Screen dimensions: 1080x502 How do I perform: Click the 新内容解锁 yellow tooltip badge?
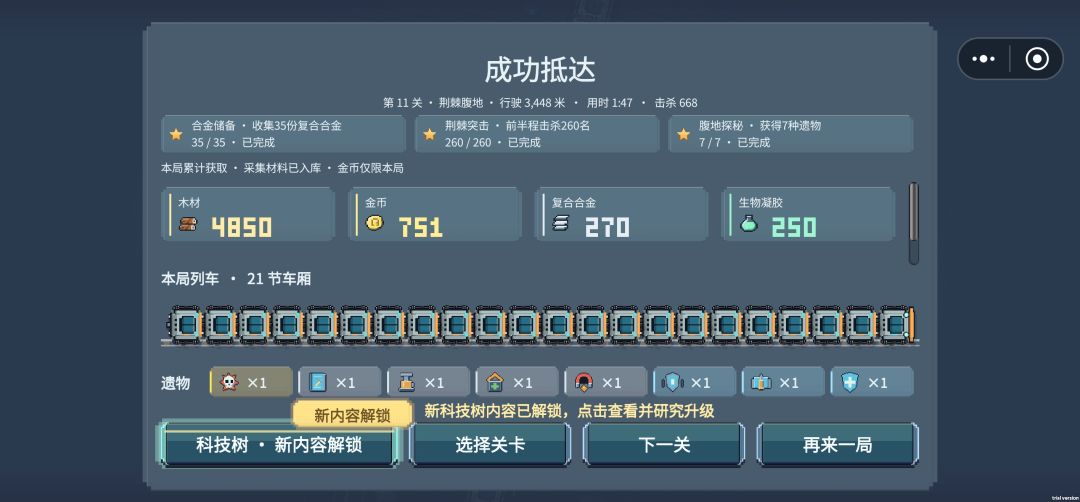(x=352, y=415)
